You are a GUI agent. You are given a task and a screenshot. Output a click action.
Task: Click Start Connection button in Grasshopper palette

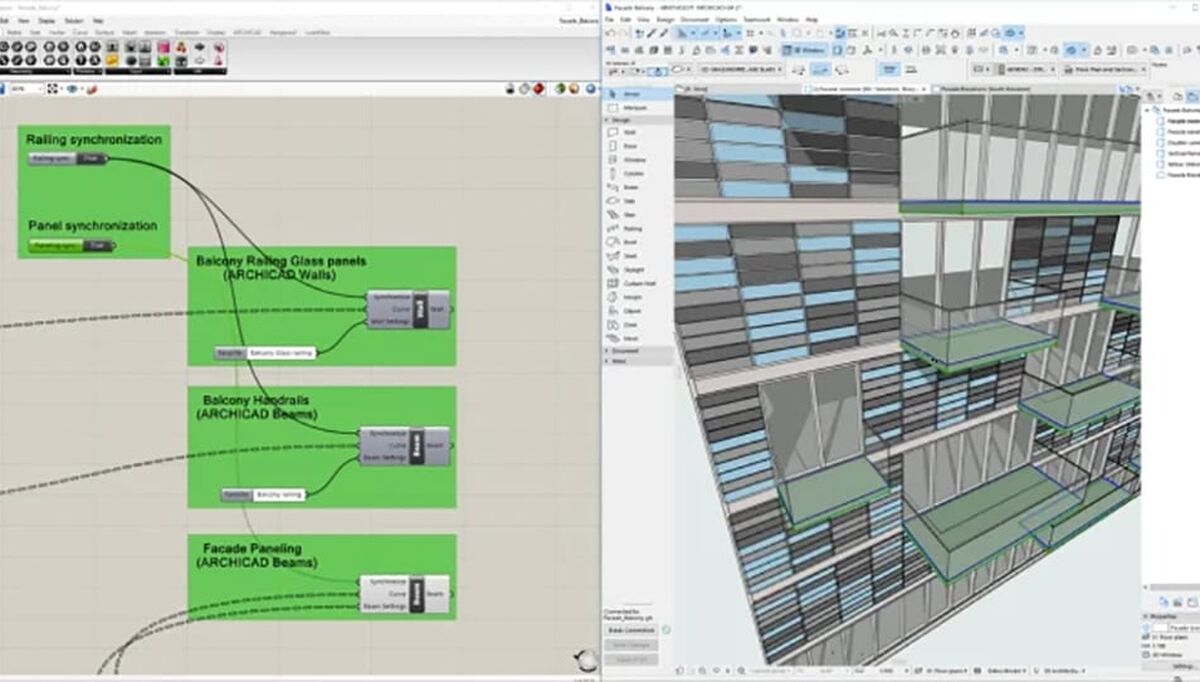pos(631,631)
